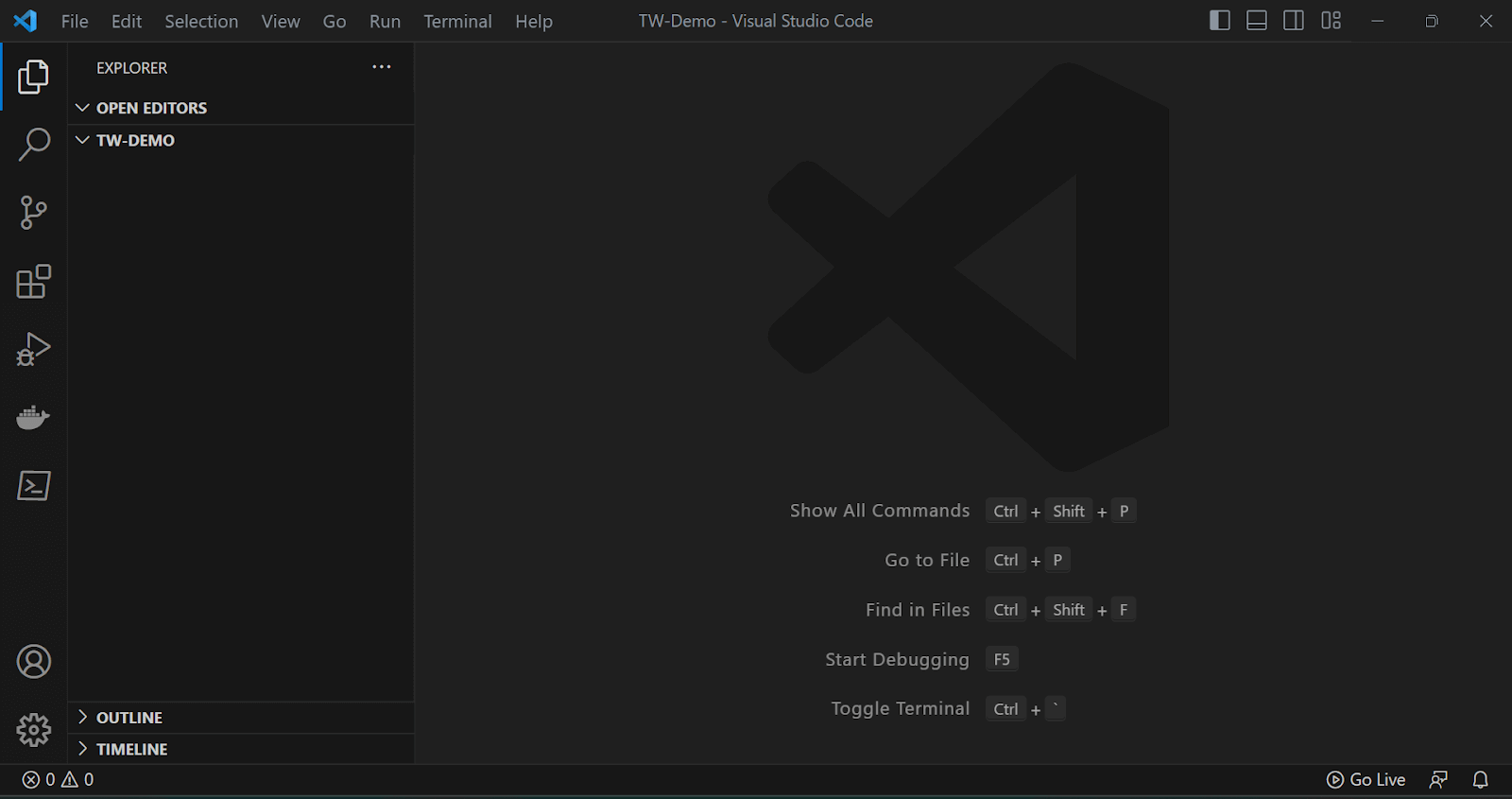Open the Terminal menu
The image size is (1512, 799).
coord(457,21)
